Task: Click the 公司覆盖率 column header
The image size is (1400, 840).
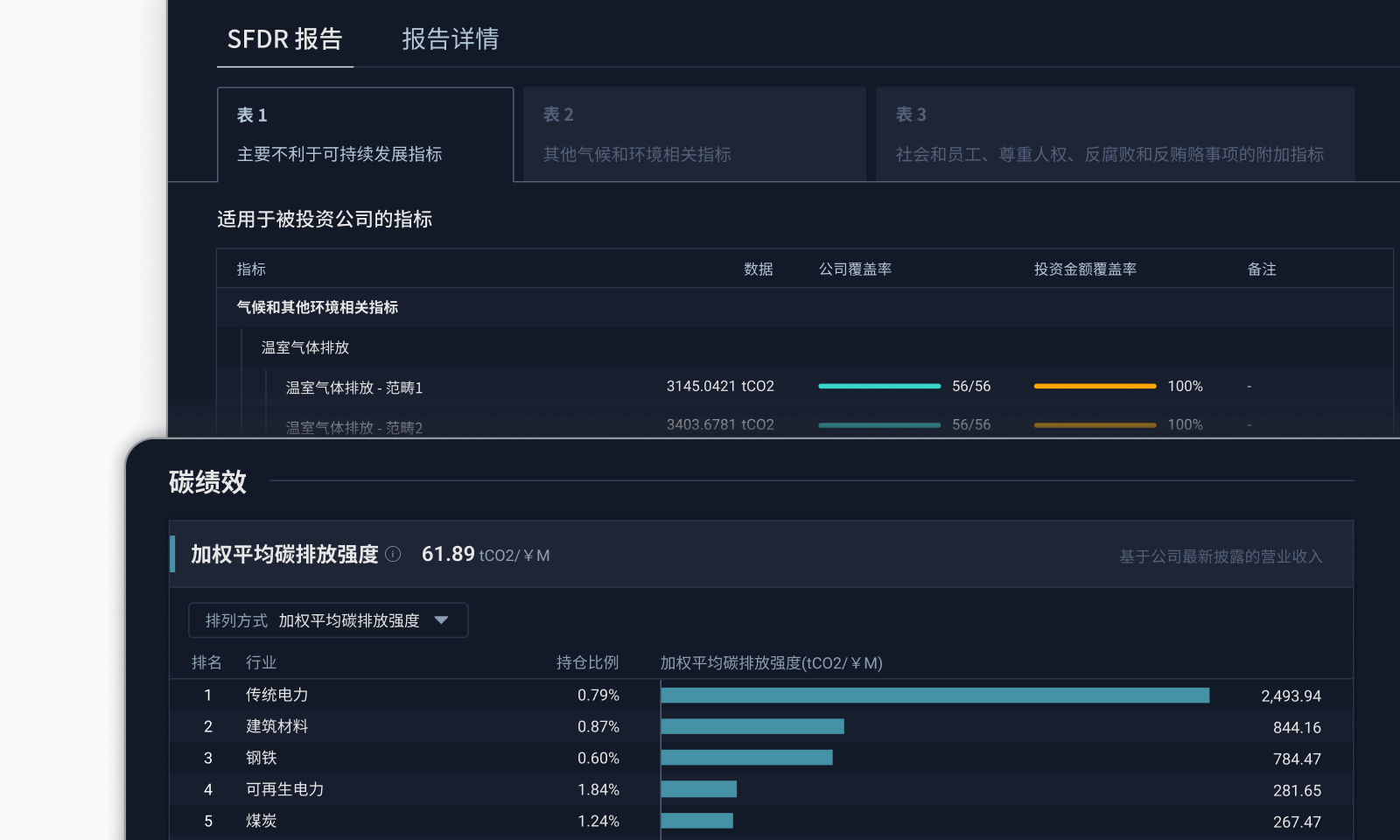Action: coord(855,269)
